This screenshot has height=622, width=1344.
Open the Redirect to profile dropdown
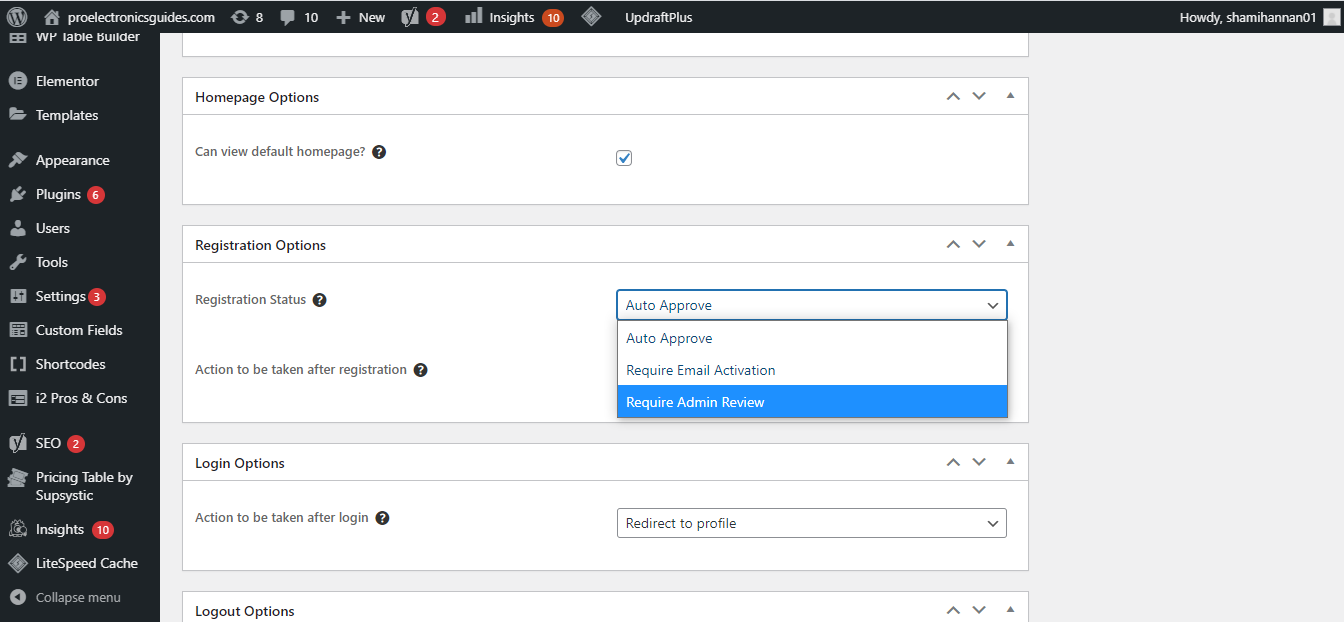[x=811, y=523]
